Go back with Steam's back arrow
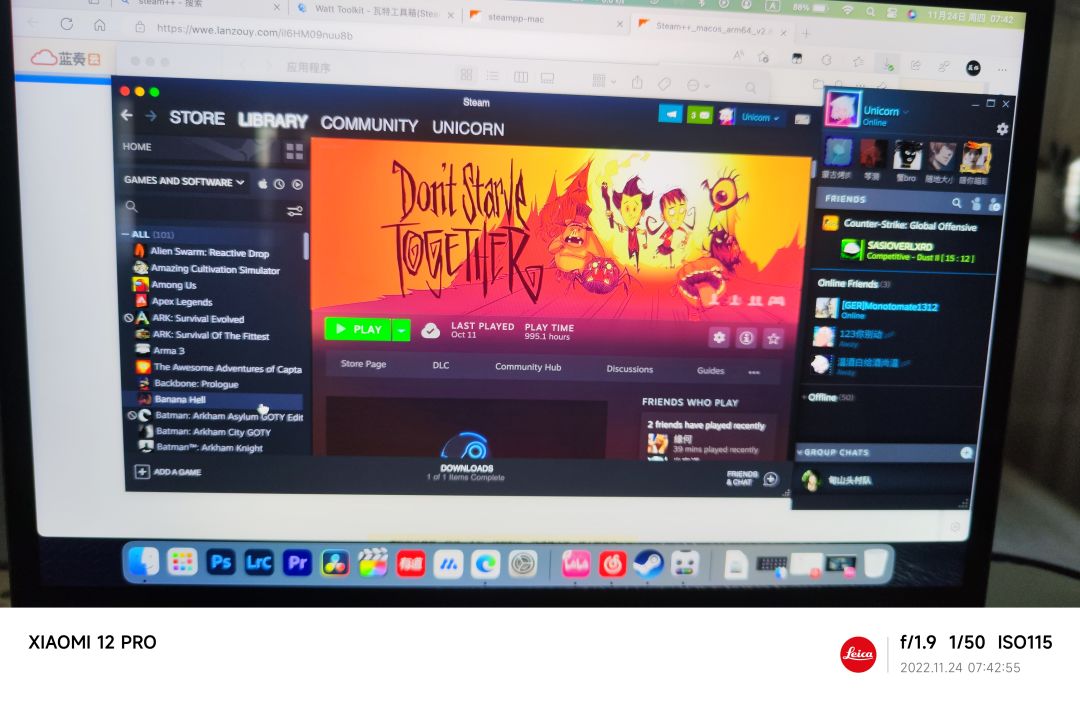The image size is (1080, 702). [x=127, y=116]
